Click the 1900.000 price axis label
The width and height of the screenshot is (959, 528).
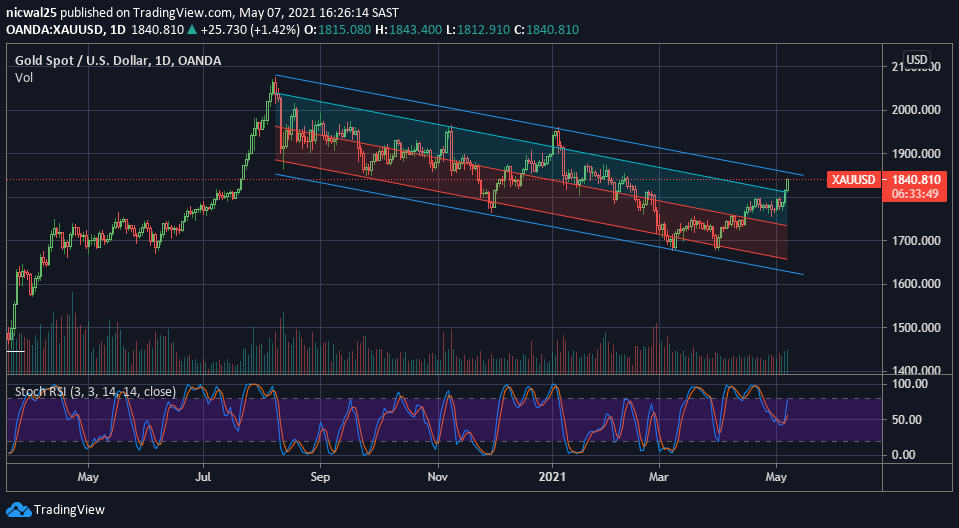pos(916,154)
